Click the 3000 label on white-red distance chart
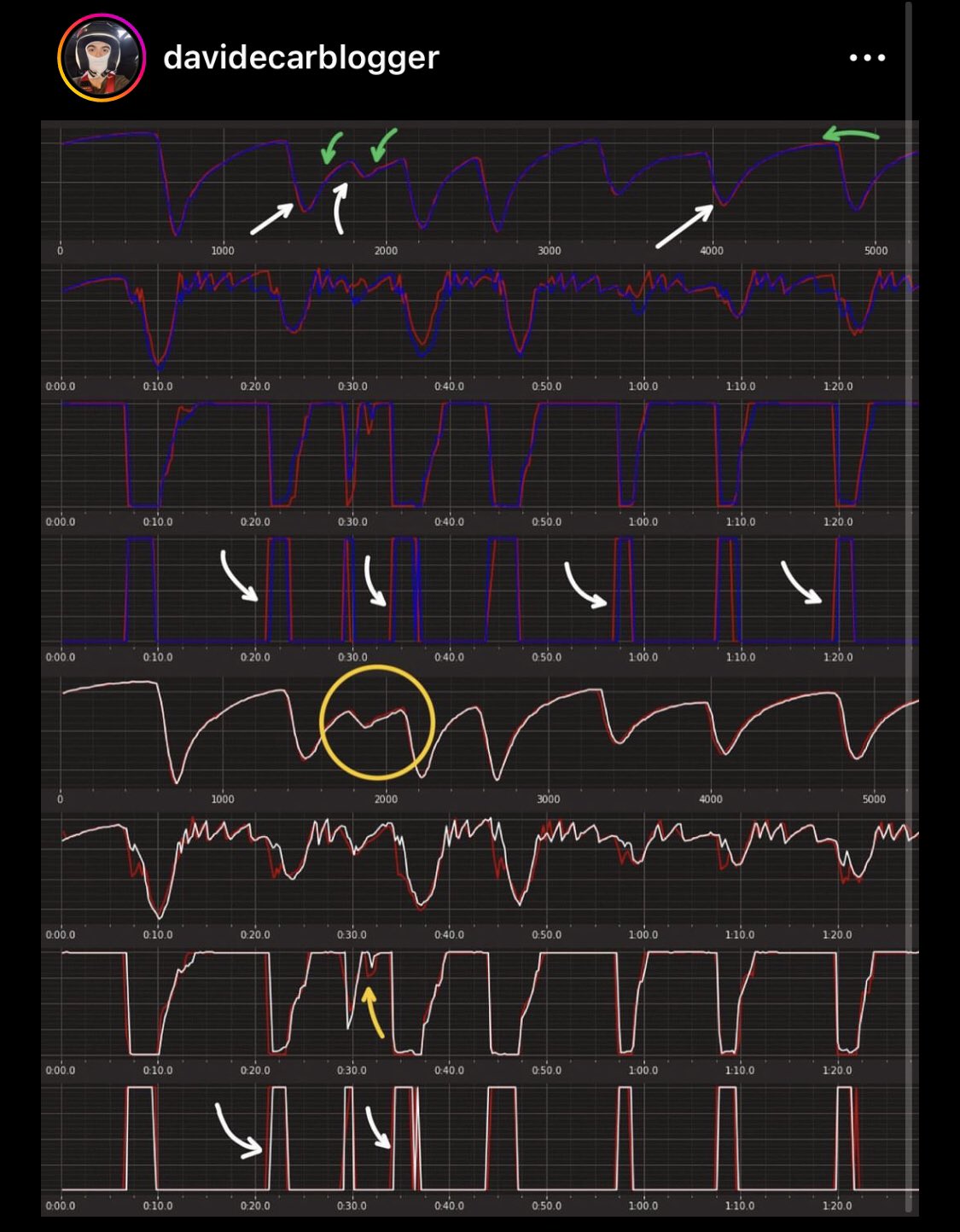This screenshot has height=1232, width=960. (549, 799)
